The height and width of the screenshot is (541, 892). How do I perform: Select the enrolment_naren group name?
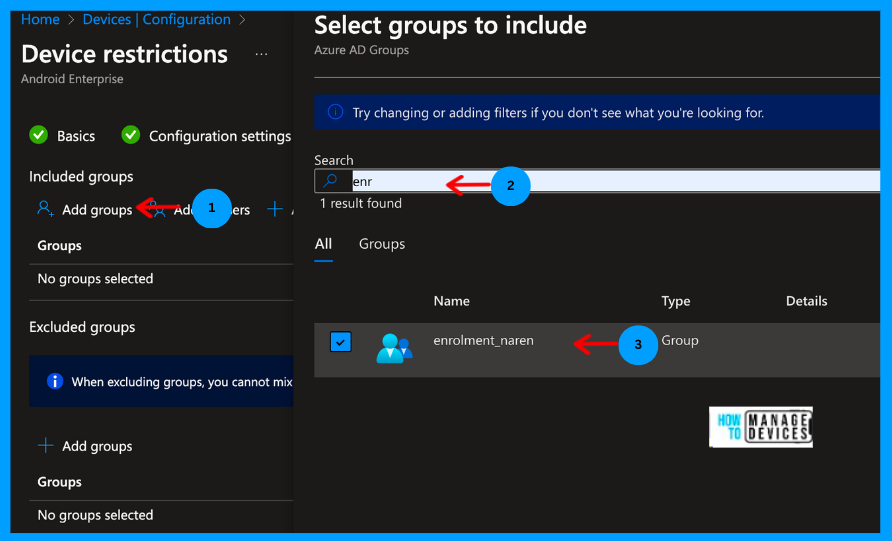pyautogui.click(x=484, y=340)
